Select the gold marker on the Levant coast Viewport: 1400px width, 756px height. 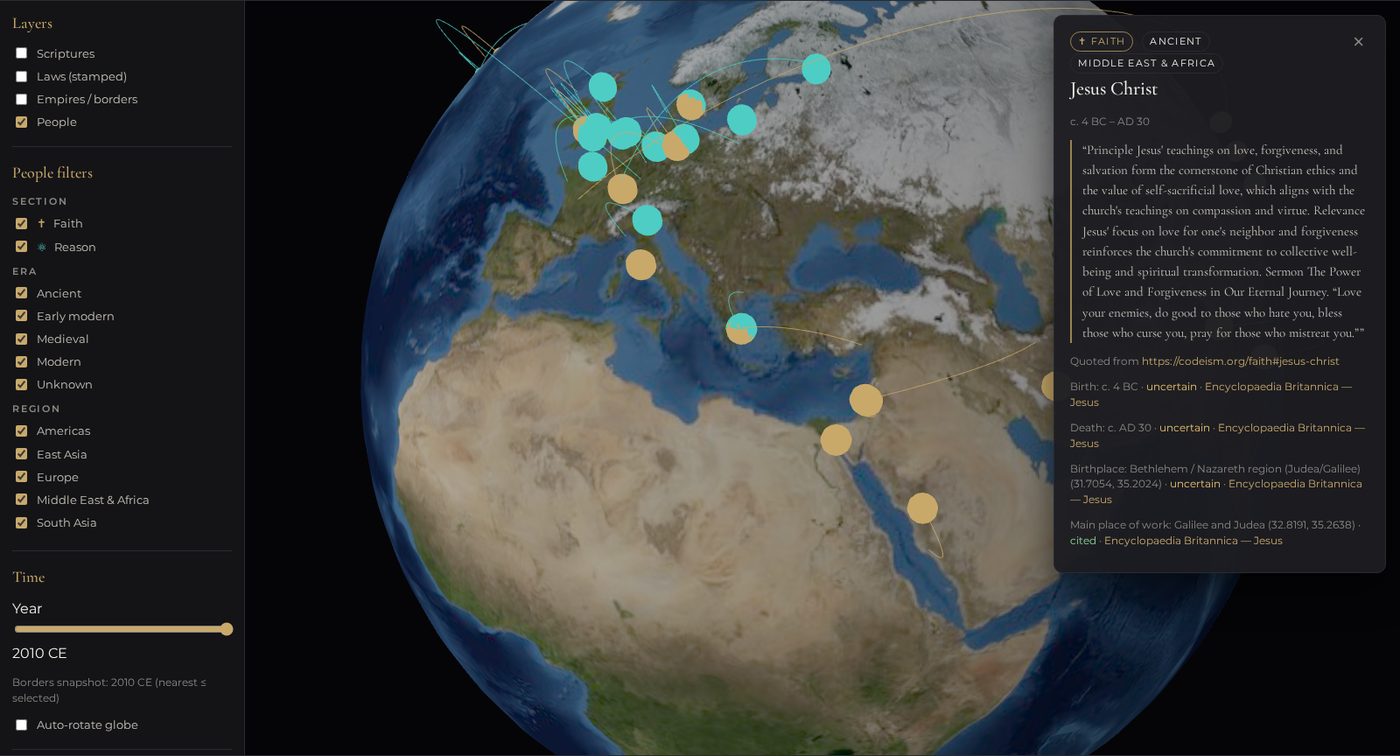click(866, 400)
